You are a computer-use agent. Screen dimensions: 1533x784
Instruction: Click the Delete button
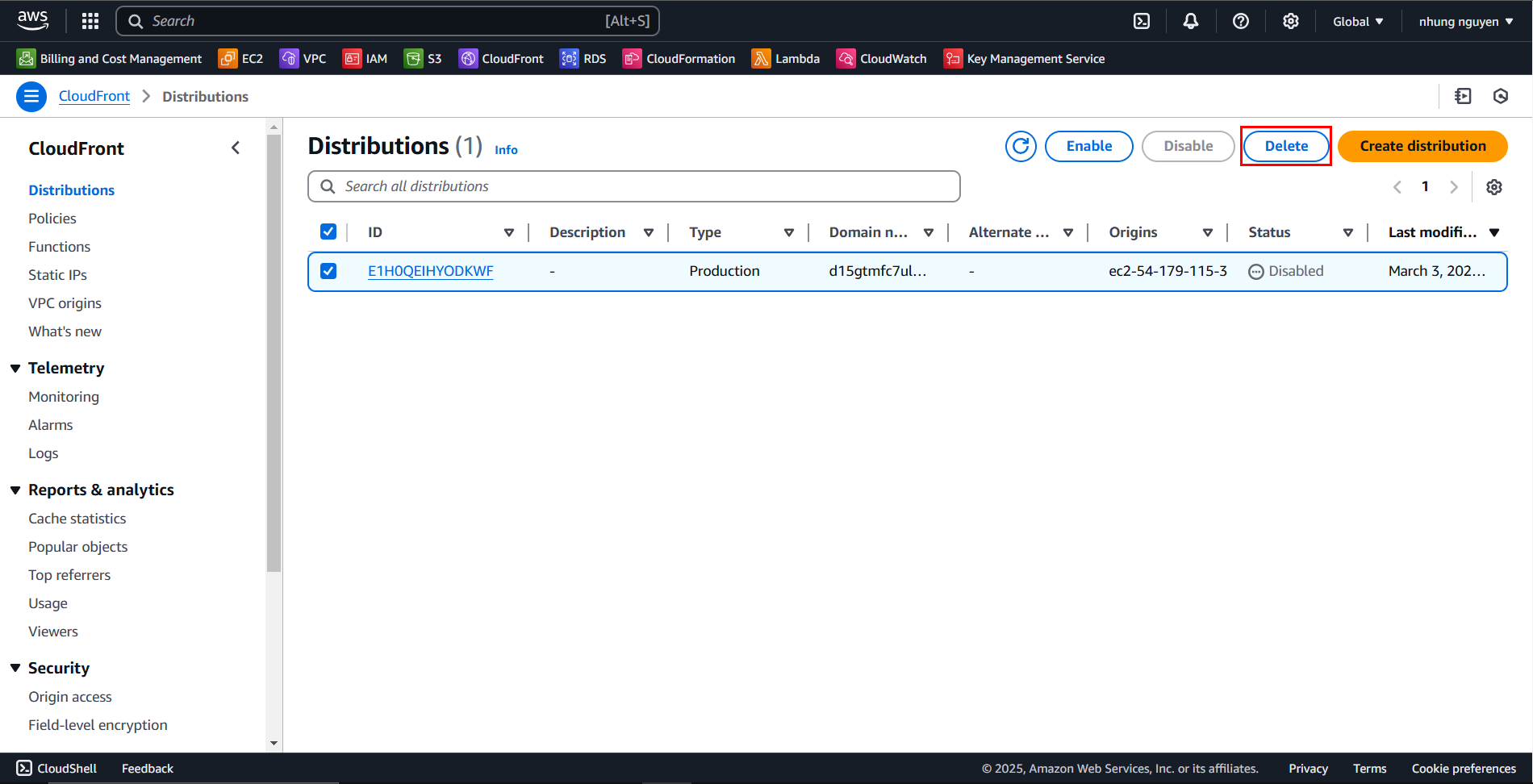(x=1285, y=146)
